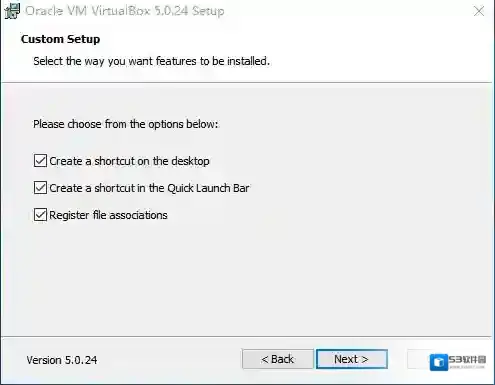This screenshot has height=385, width=495.
Task: Toggle the Quick Launch Bar shortcut checkbox
Action: 40,188
